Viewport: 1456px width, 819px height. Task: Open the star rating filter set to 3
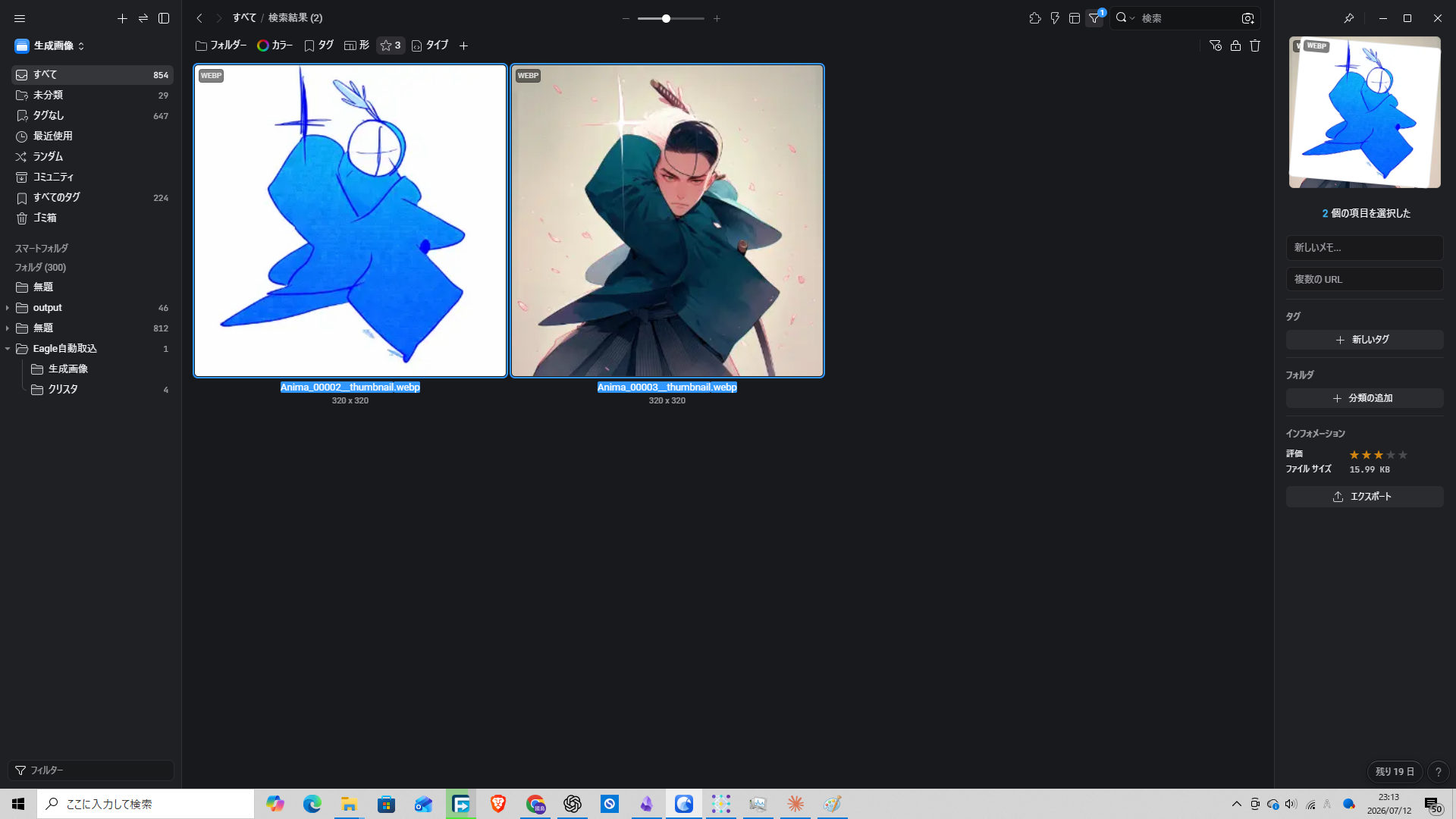coord(391,45)
